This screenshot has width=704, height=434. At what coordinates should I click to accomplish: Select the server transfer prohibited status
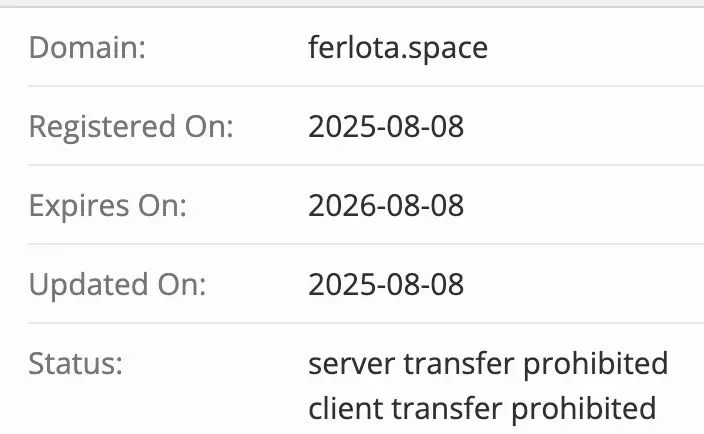coord(488,363)
